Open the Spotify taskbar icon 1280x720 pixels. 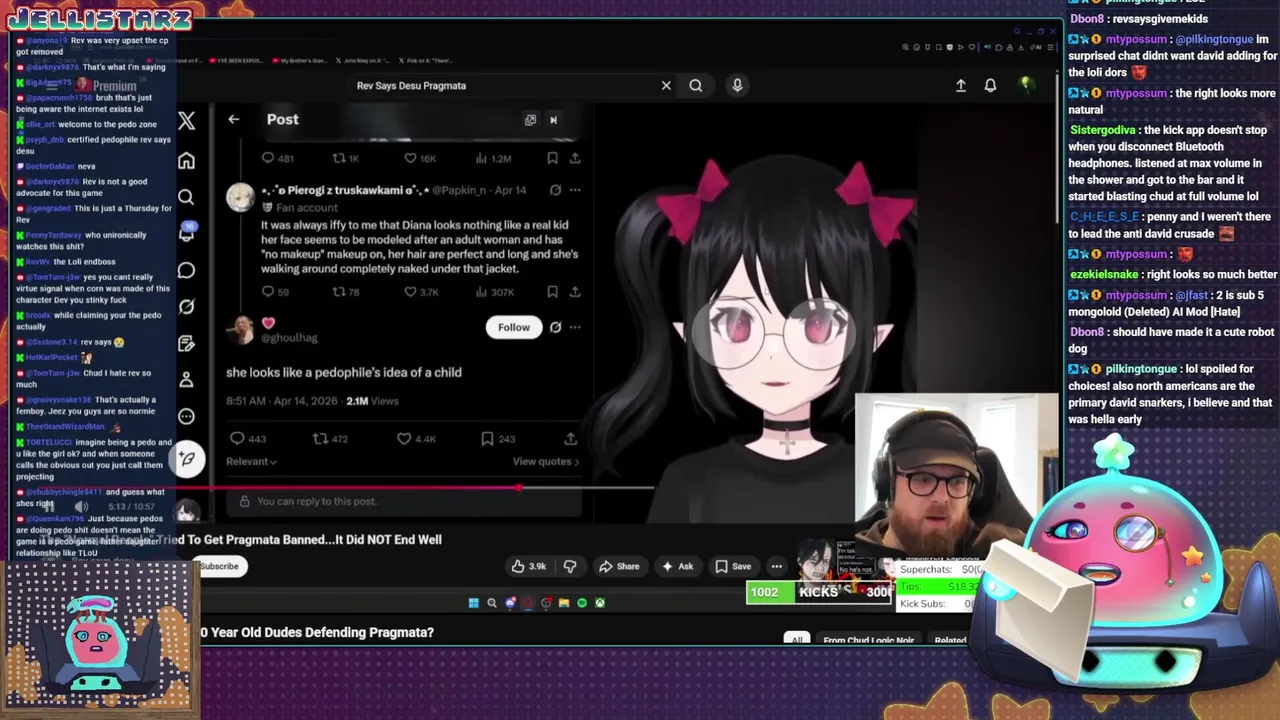click(582, 603)
